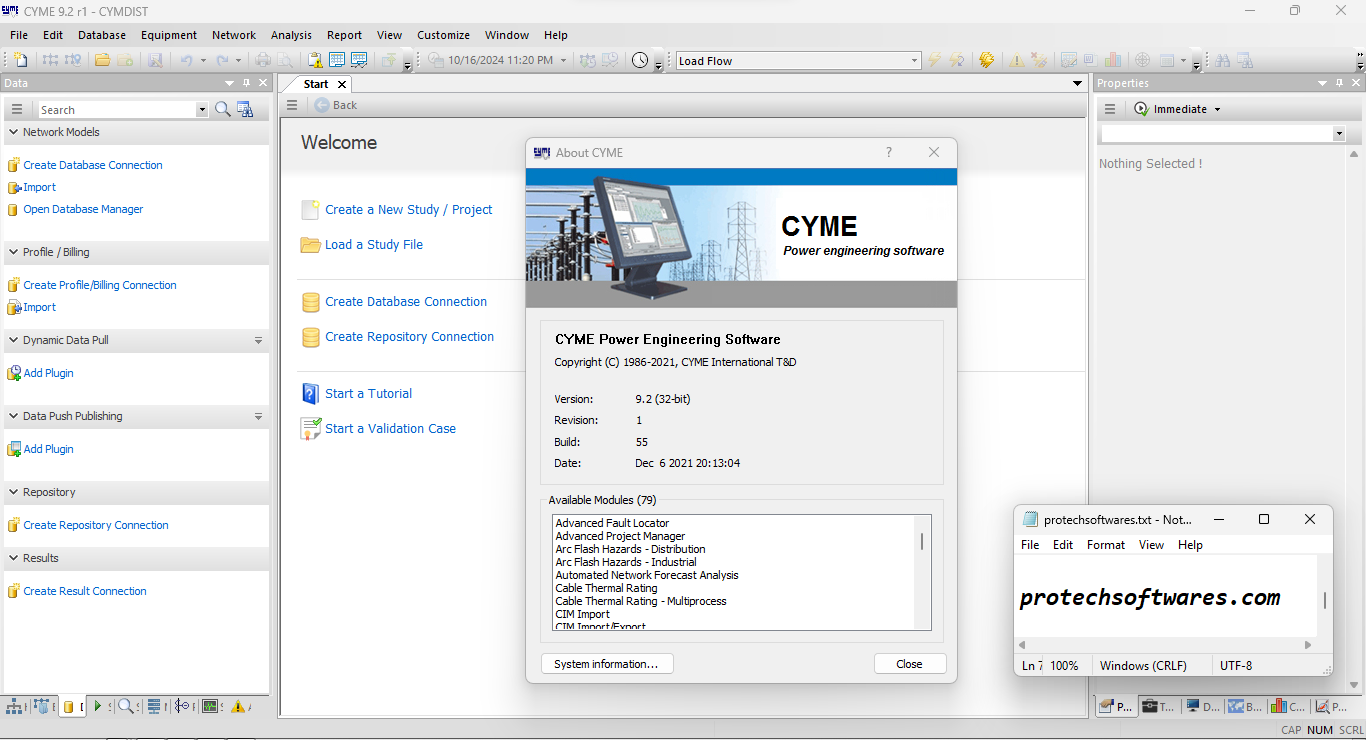Screen dimensions: 1366x740
Task: Click the monitor waveform tab icon
Action: pyautogui.click(x=210, y=706)
